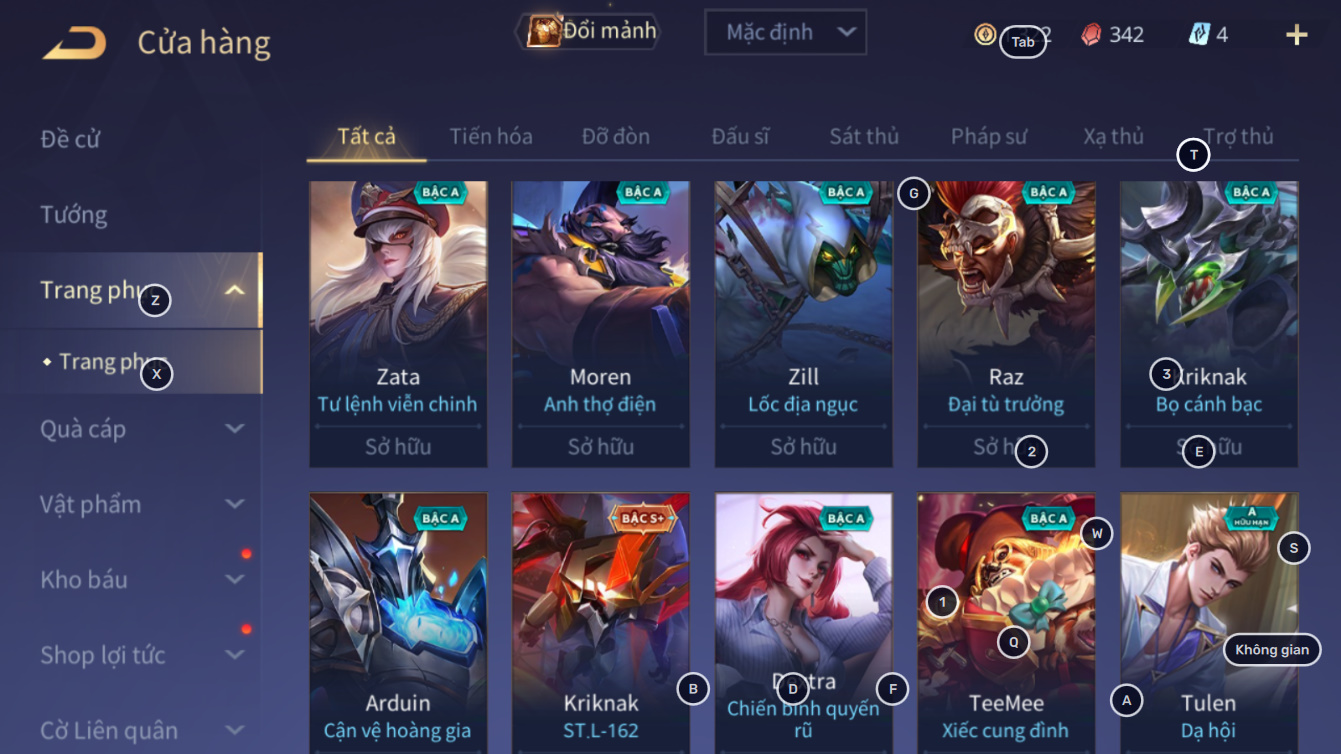The width and height of the screenshot is (1341, 754).
Task: Open the Mặc định sort dropdown
Action: click(x=785, y=32)
